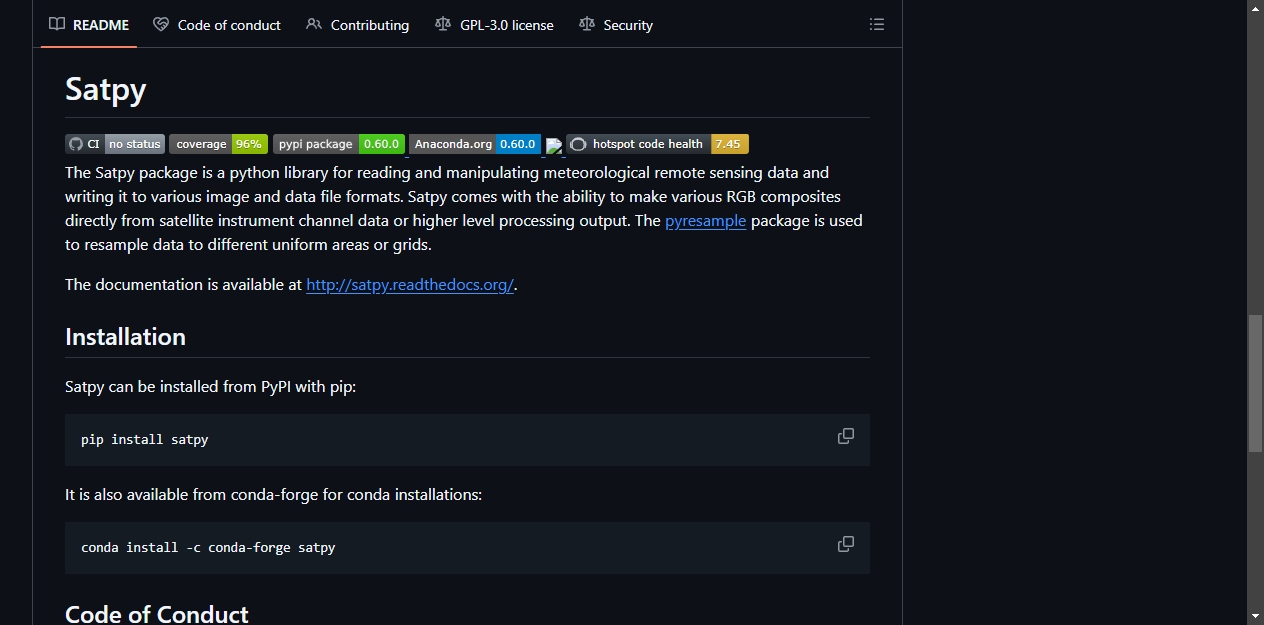Screen dimensions: 1264x625
Task: Click the GPL-3.0 license scale icon
Action: pyautogui.click(x=443, y=25)
